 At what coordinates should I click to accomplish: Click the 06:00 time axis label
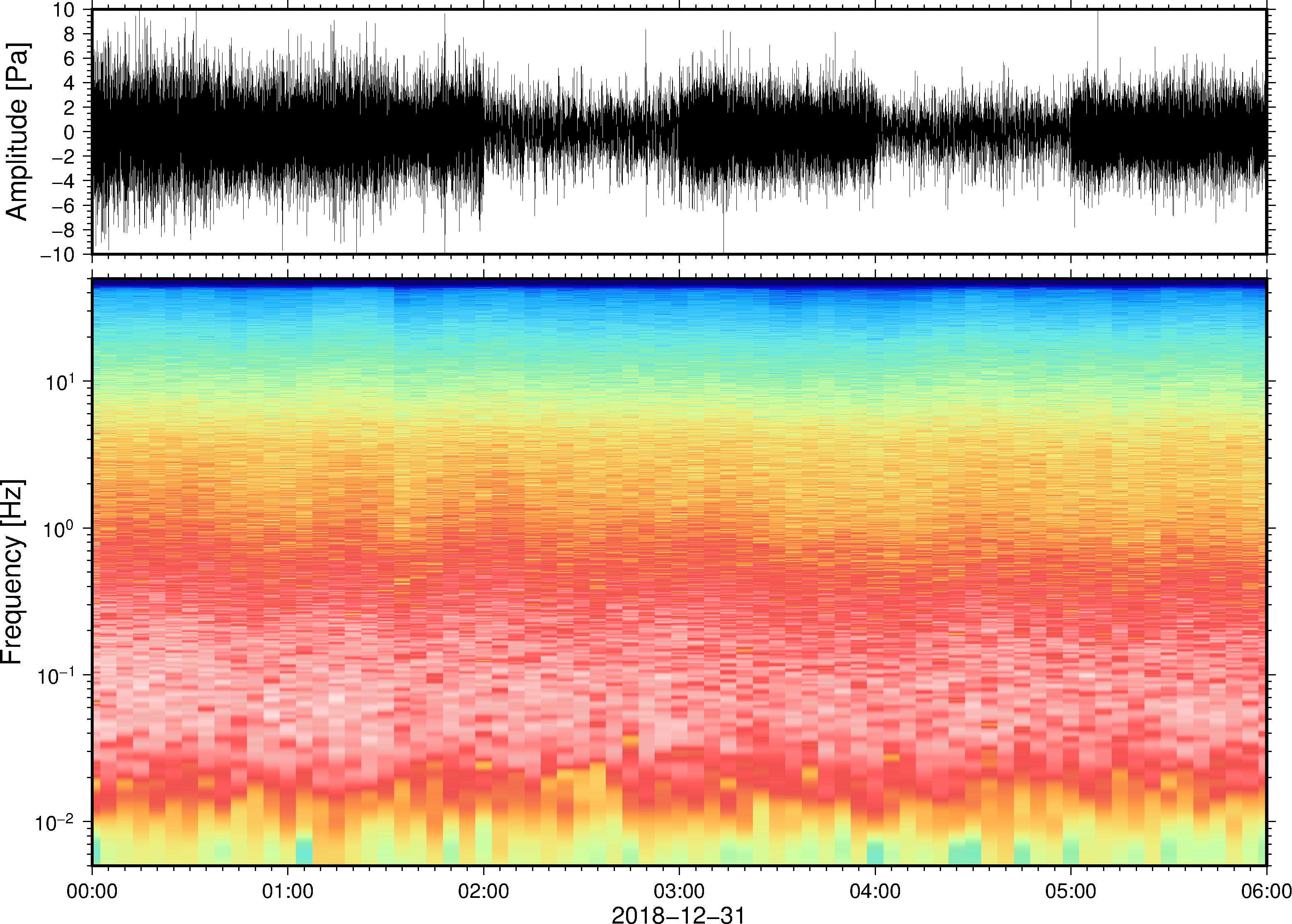(x=1266, y=891)
